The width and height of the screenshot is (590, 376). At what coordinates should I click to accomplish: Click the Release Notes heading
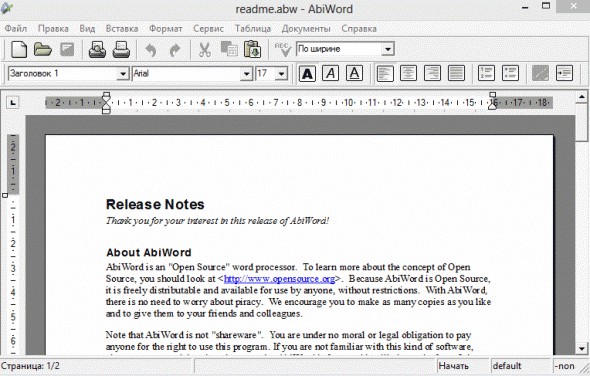point(155,204)
